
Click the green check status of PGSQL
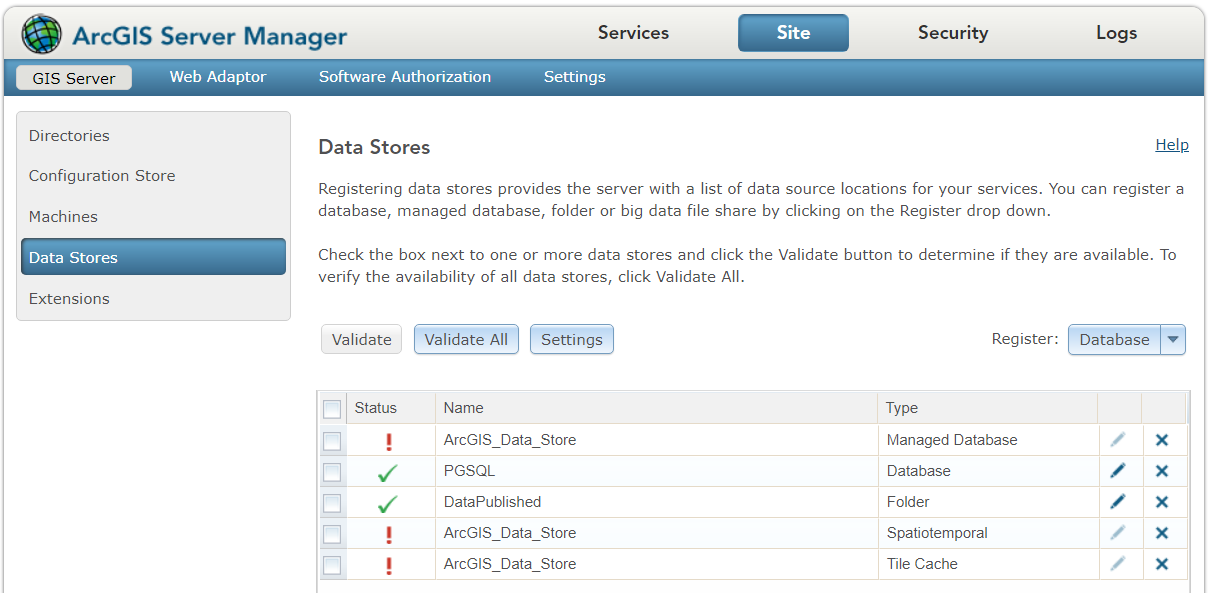tap(388, 472)
